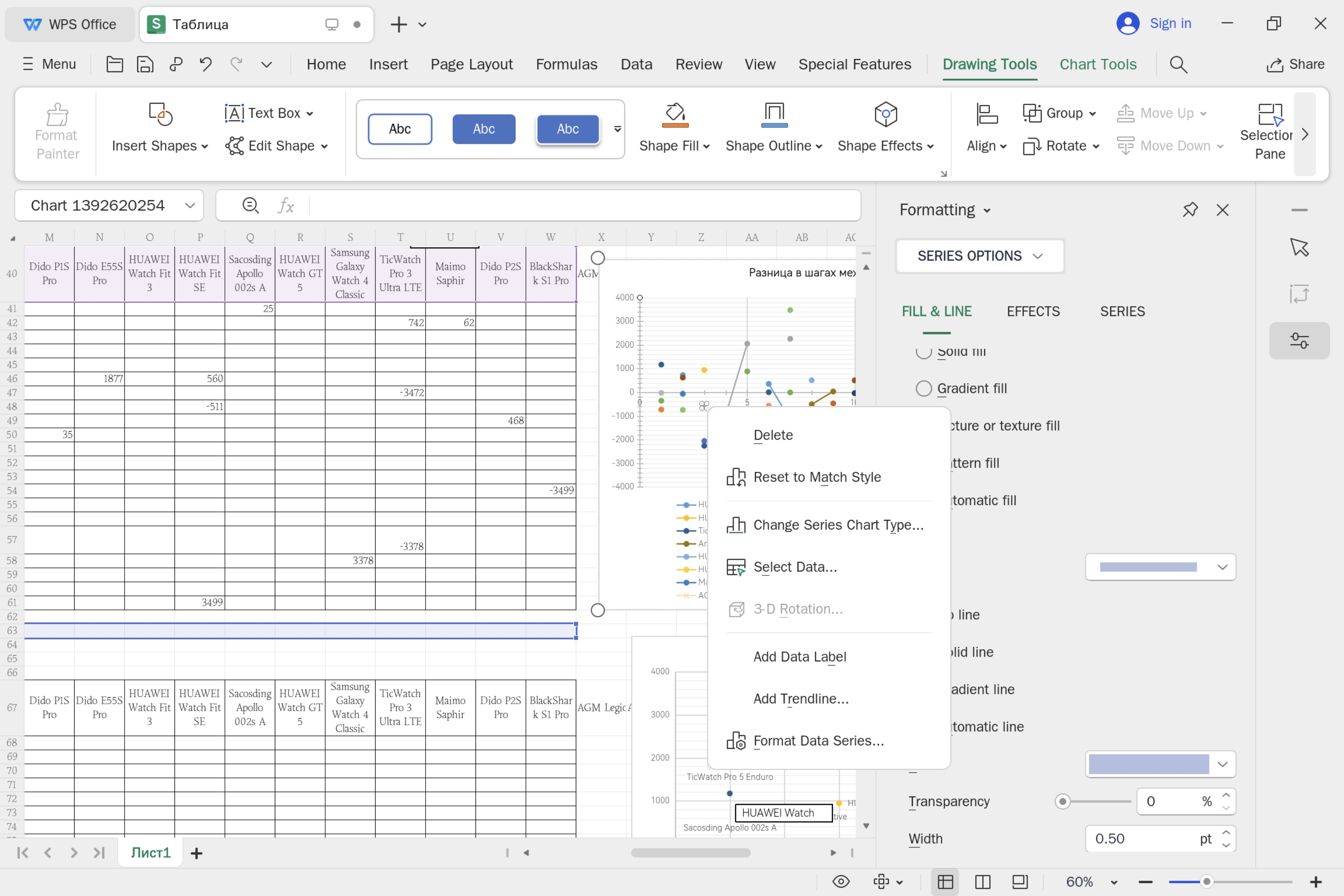Choose Format Data Series from context menu
Screen dimensions: 1344x896
pos(818,741)
